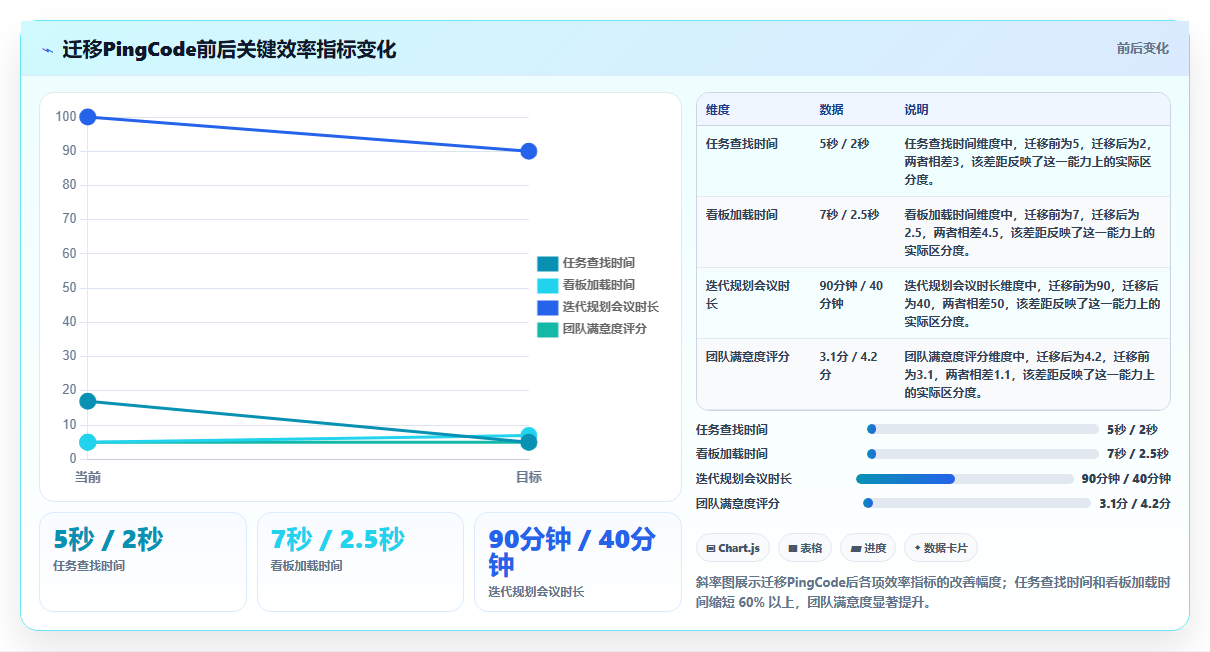Click the cyan data point at 当前
Screen dimensions: 1210x652
88,442
